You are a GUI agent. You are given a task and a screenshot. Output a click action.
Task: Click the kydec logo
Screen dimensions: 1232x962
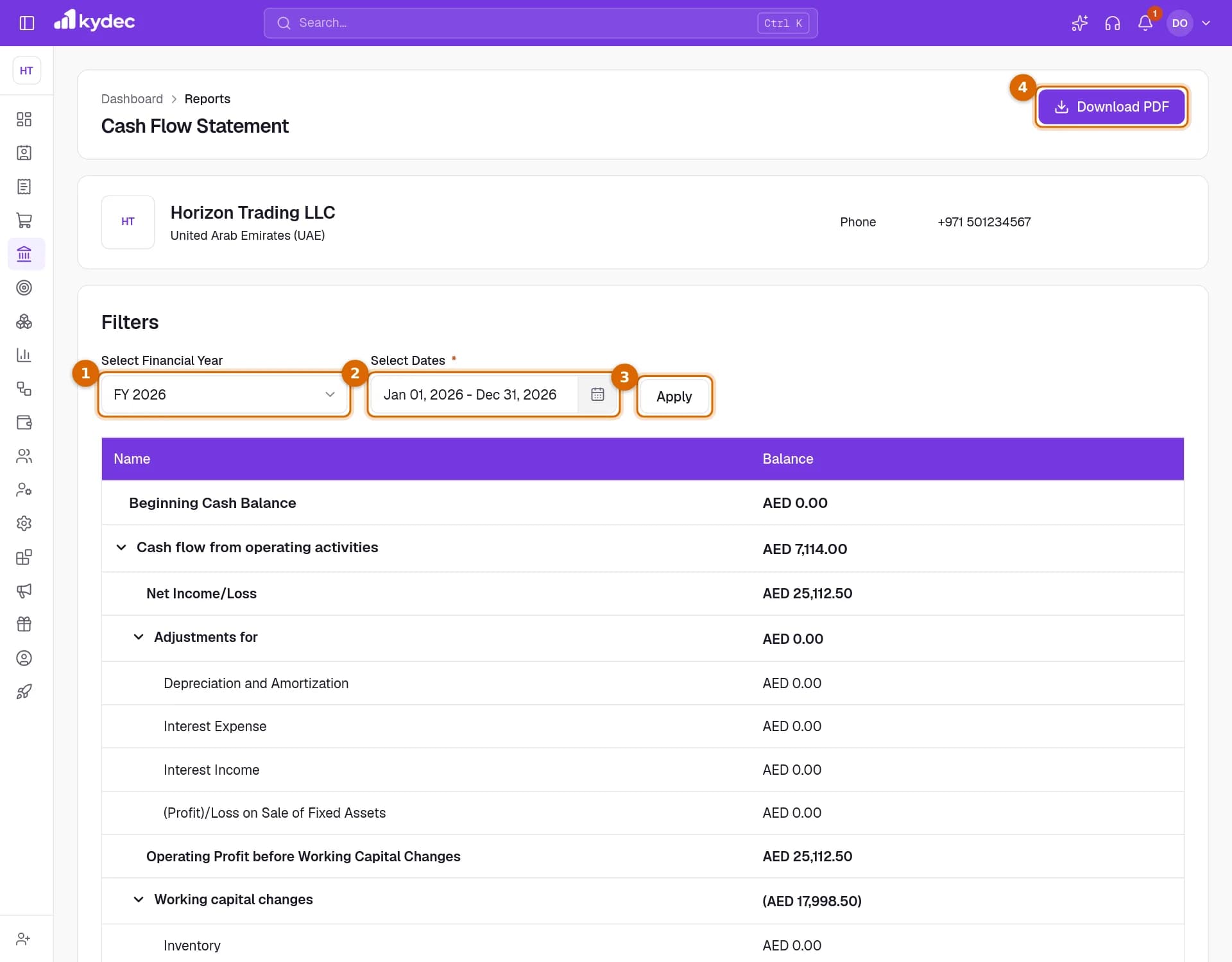pos(94,21)
